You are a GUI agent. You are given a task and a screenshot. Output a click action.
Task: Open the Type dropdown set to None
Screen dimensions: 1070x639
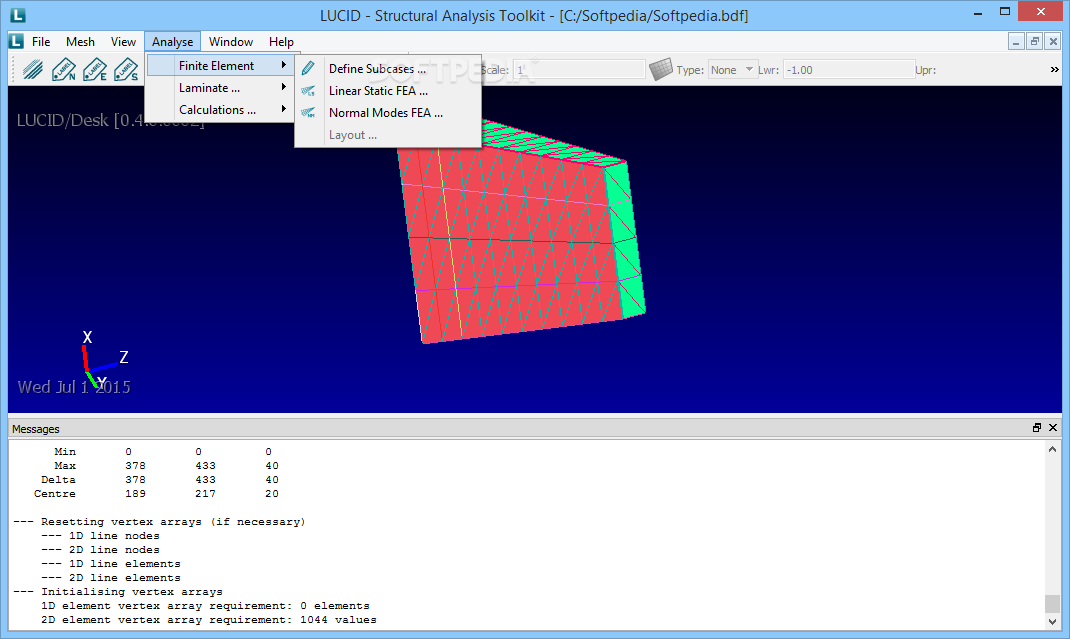pos(733,70)
